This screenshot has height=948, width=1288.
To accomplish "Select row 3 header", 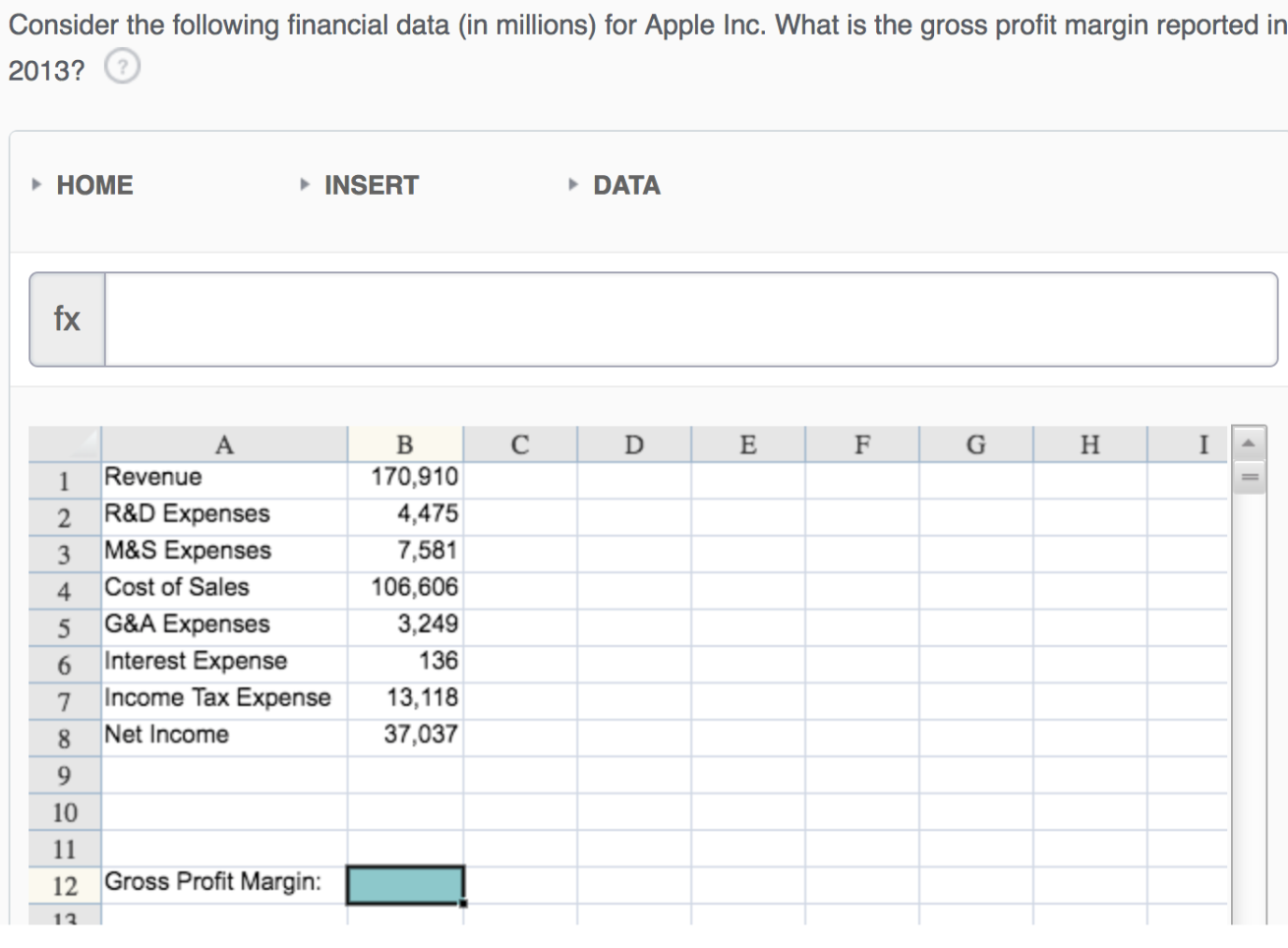I will tap(65, 554).
